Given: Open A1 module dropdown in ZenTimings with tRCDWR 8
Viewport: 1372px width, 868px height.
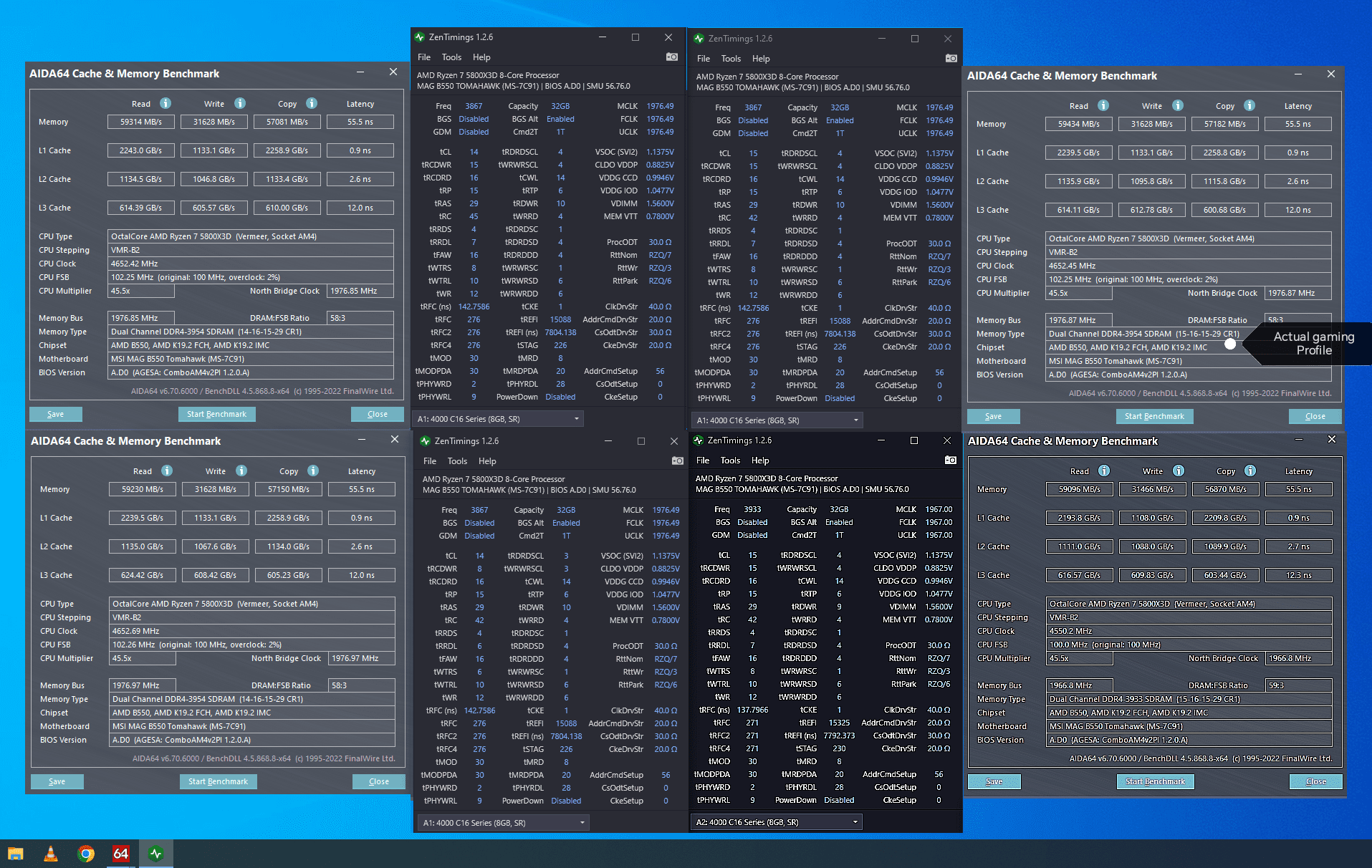Looking at the screenshot, I should (504, 823).
